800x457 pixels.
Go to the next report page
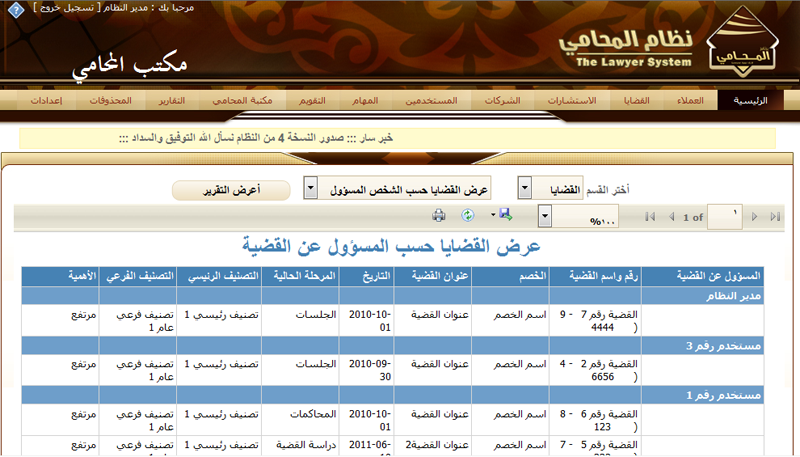tap(755, 217)
